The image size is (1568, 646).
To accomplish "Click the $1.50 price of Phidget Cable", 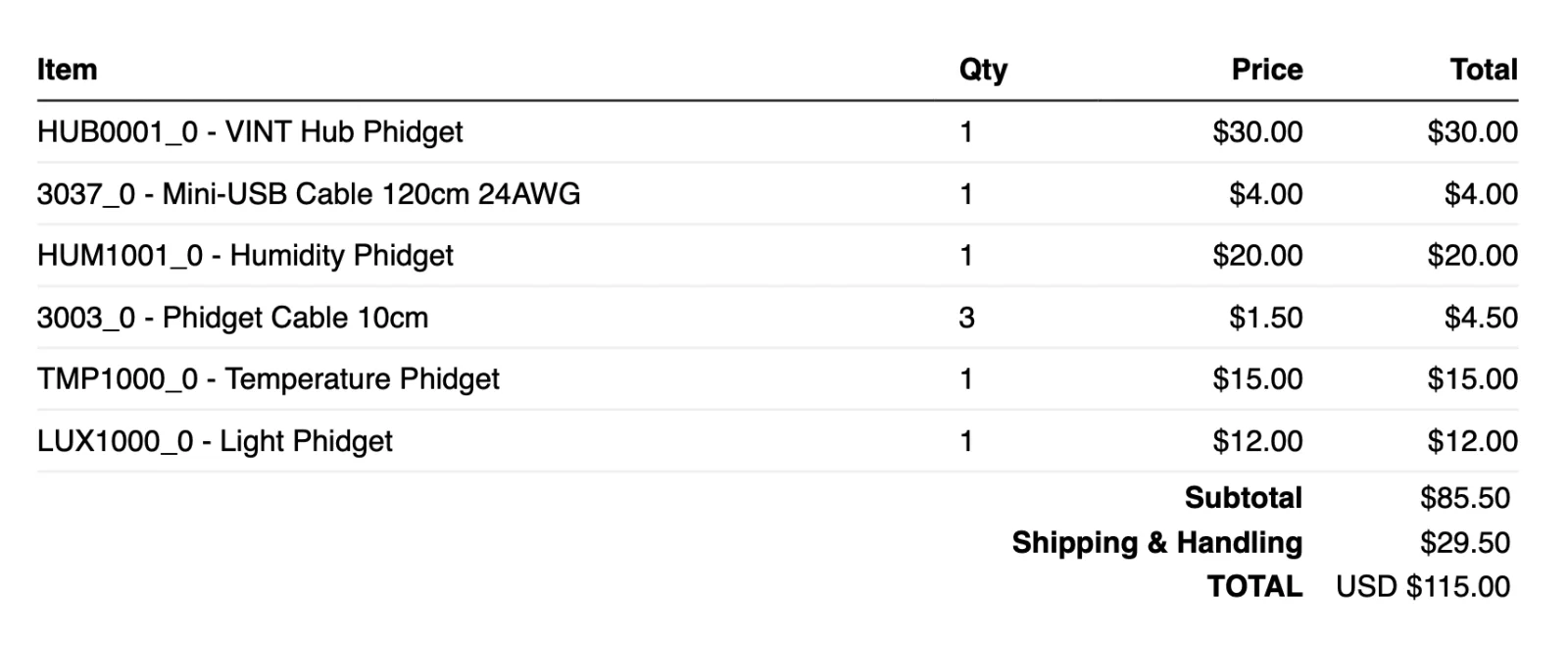I will (1266, 318).
